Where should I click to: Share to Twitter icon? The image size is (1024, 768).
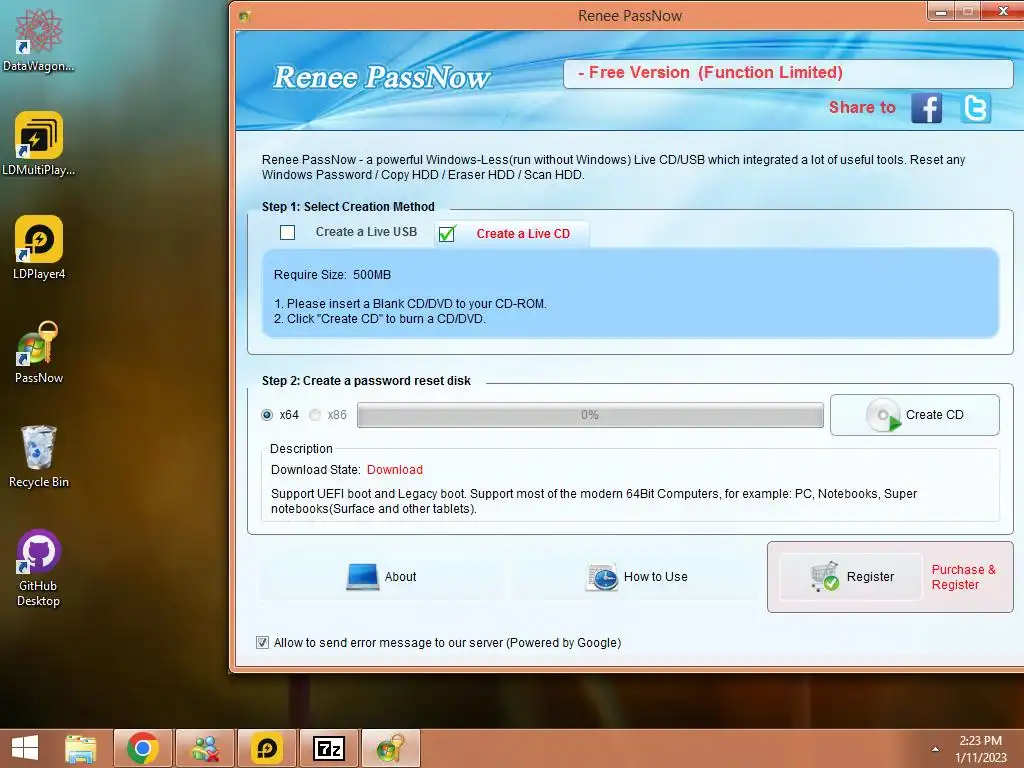coord(976,108)
